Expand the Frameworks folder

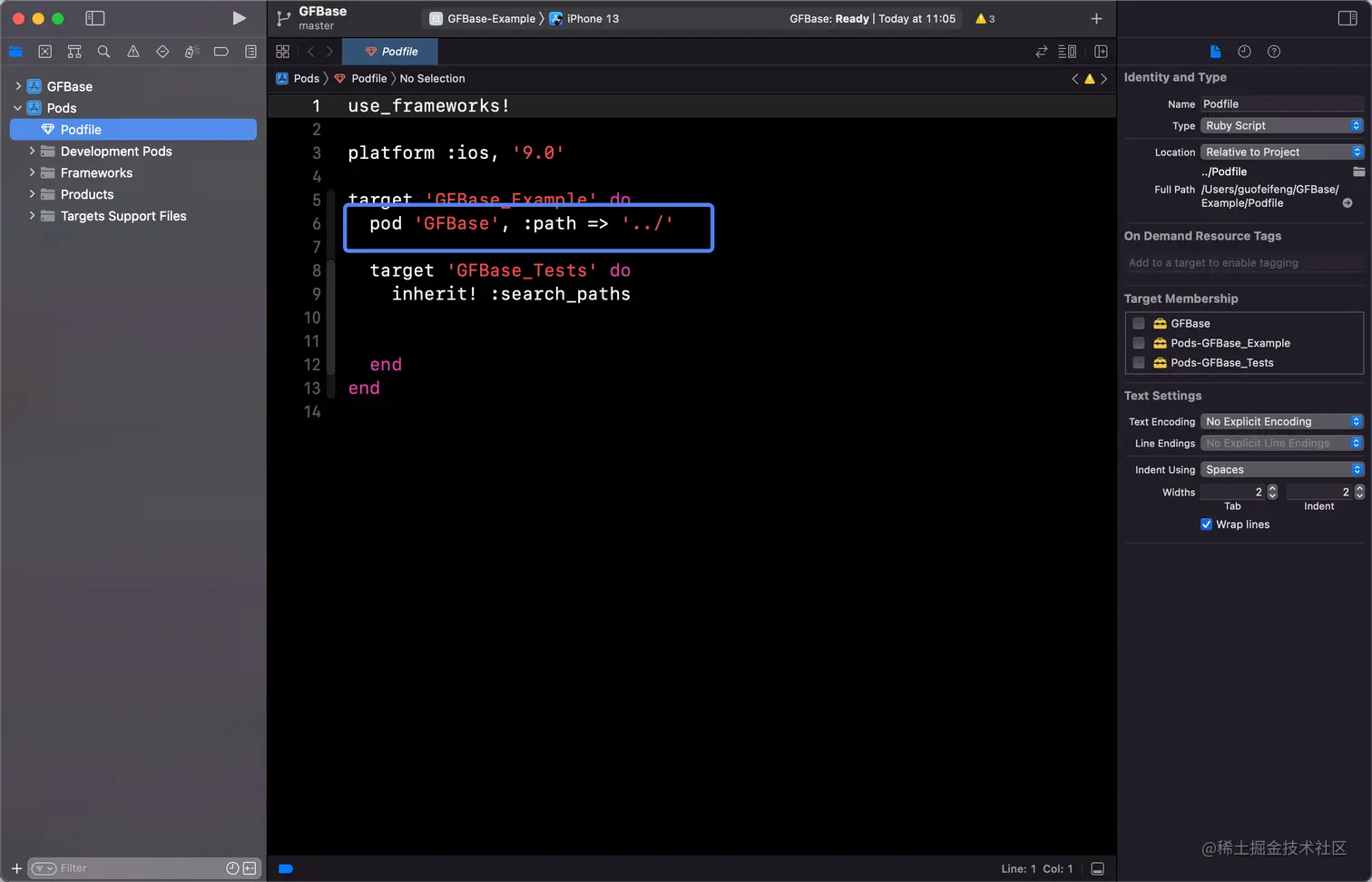pos(32,172)
